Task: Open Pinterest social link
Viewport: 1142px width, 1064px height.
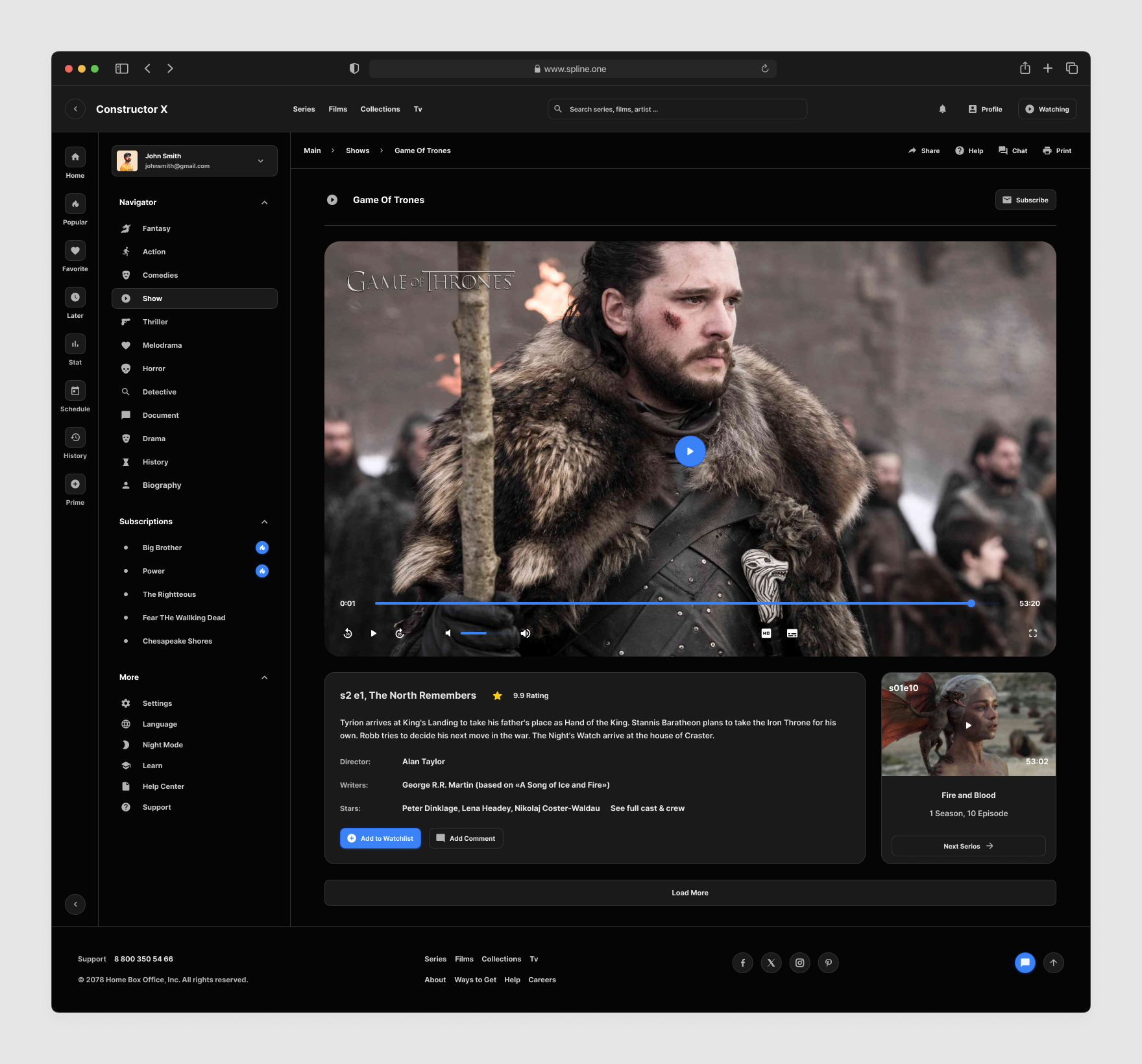Action: coord(829,963)
